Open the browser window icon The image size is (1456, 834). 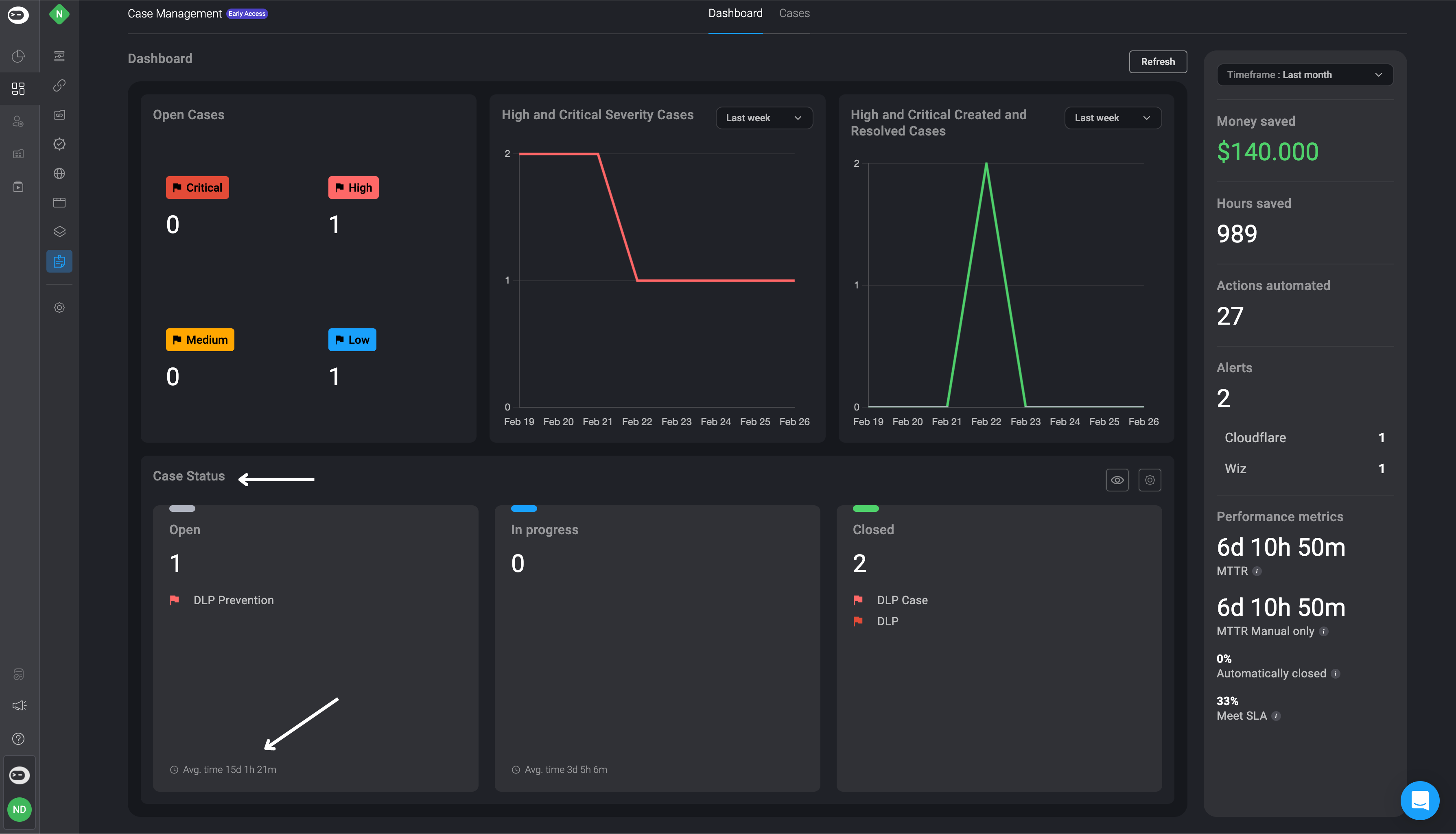[59, 202]
